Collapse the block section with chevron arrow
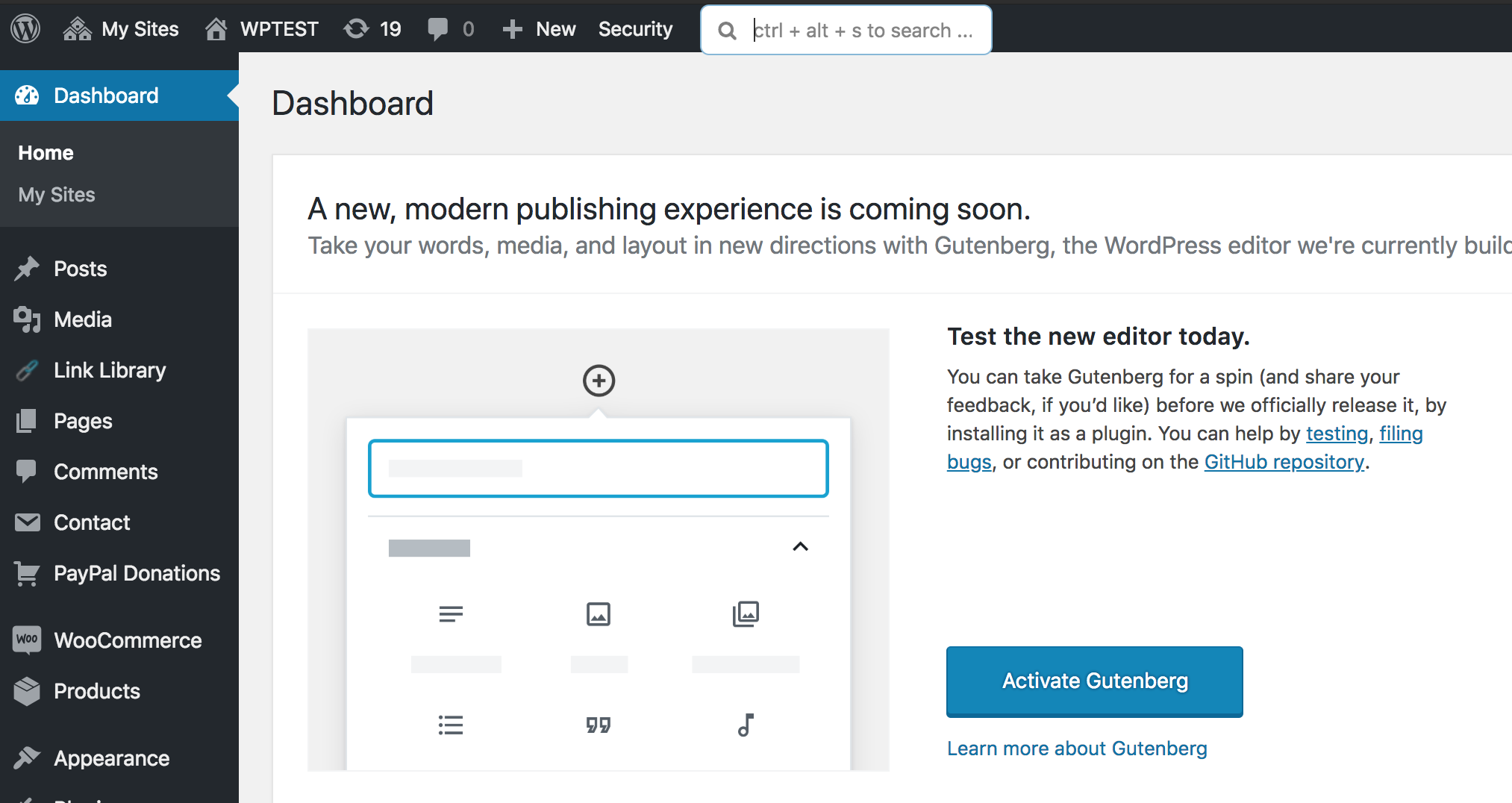 (800, 547)
